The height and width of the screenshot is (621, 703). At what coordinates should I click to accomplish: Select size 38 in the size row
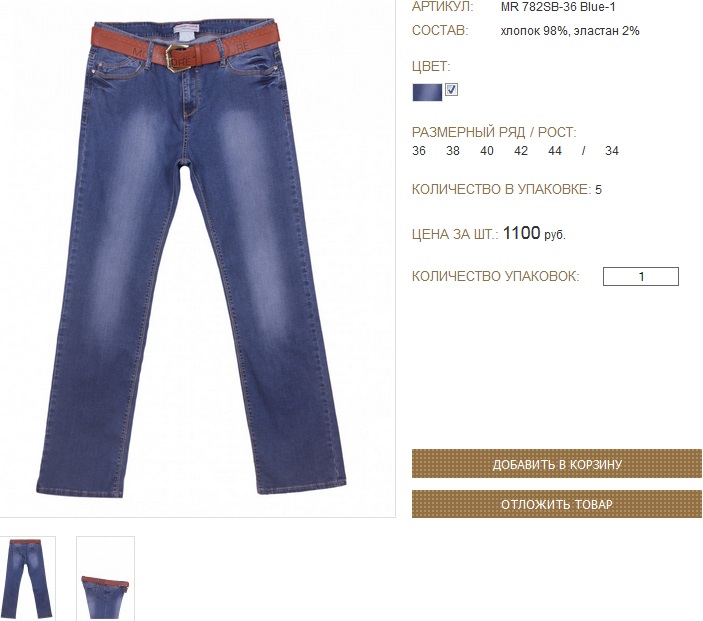click(x=453, y=151)
